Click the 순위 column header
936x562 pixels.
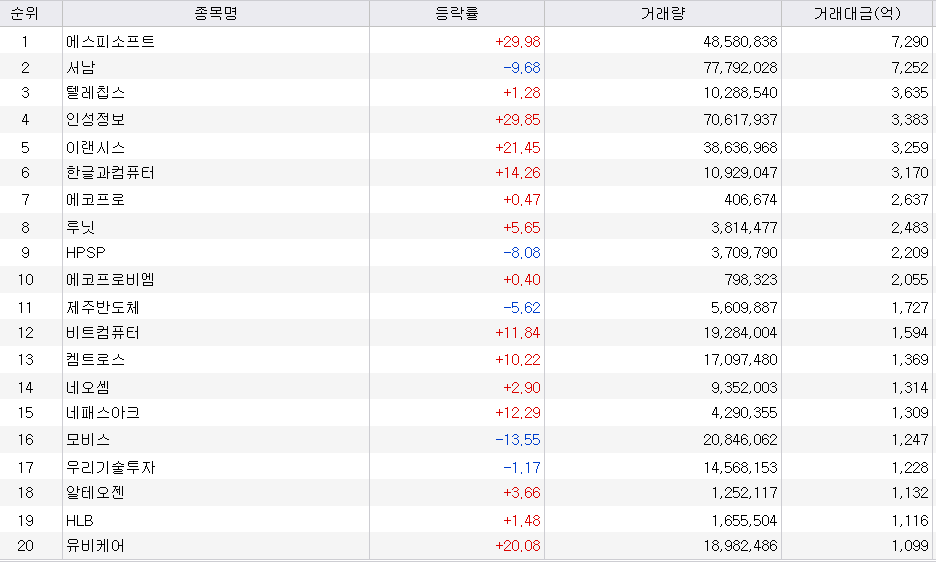coord(25,13)
